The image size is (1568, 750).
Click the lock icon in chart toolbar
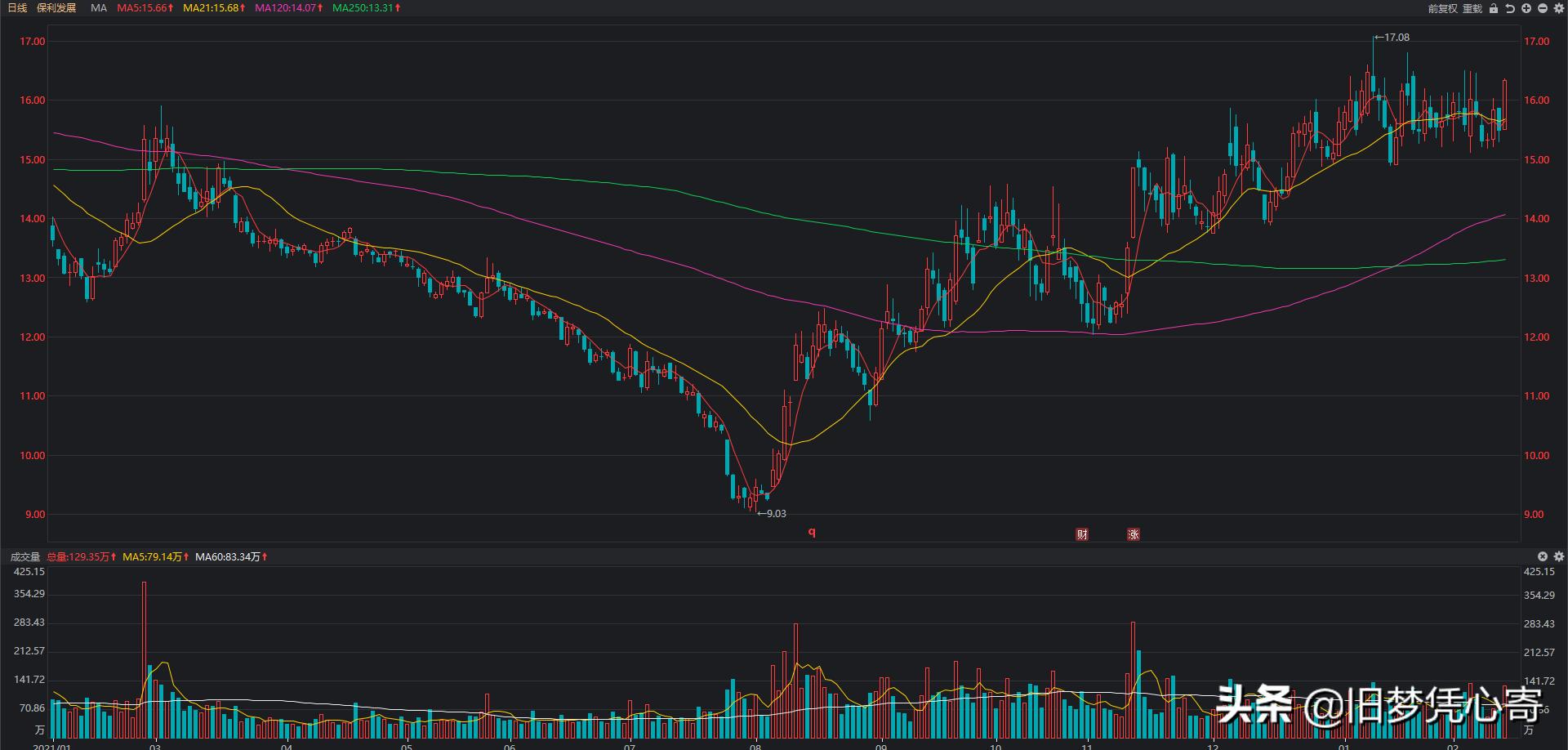pos(1494,8)
